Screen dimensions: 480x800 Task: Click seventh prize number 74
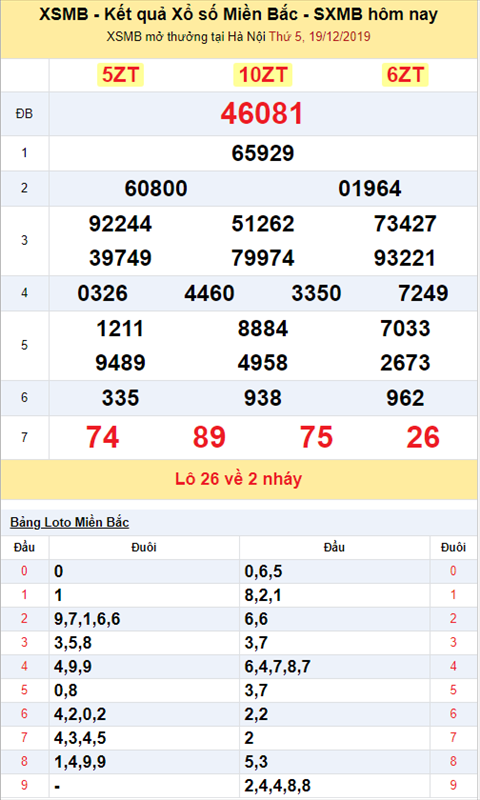click(103, 437)
